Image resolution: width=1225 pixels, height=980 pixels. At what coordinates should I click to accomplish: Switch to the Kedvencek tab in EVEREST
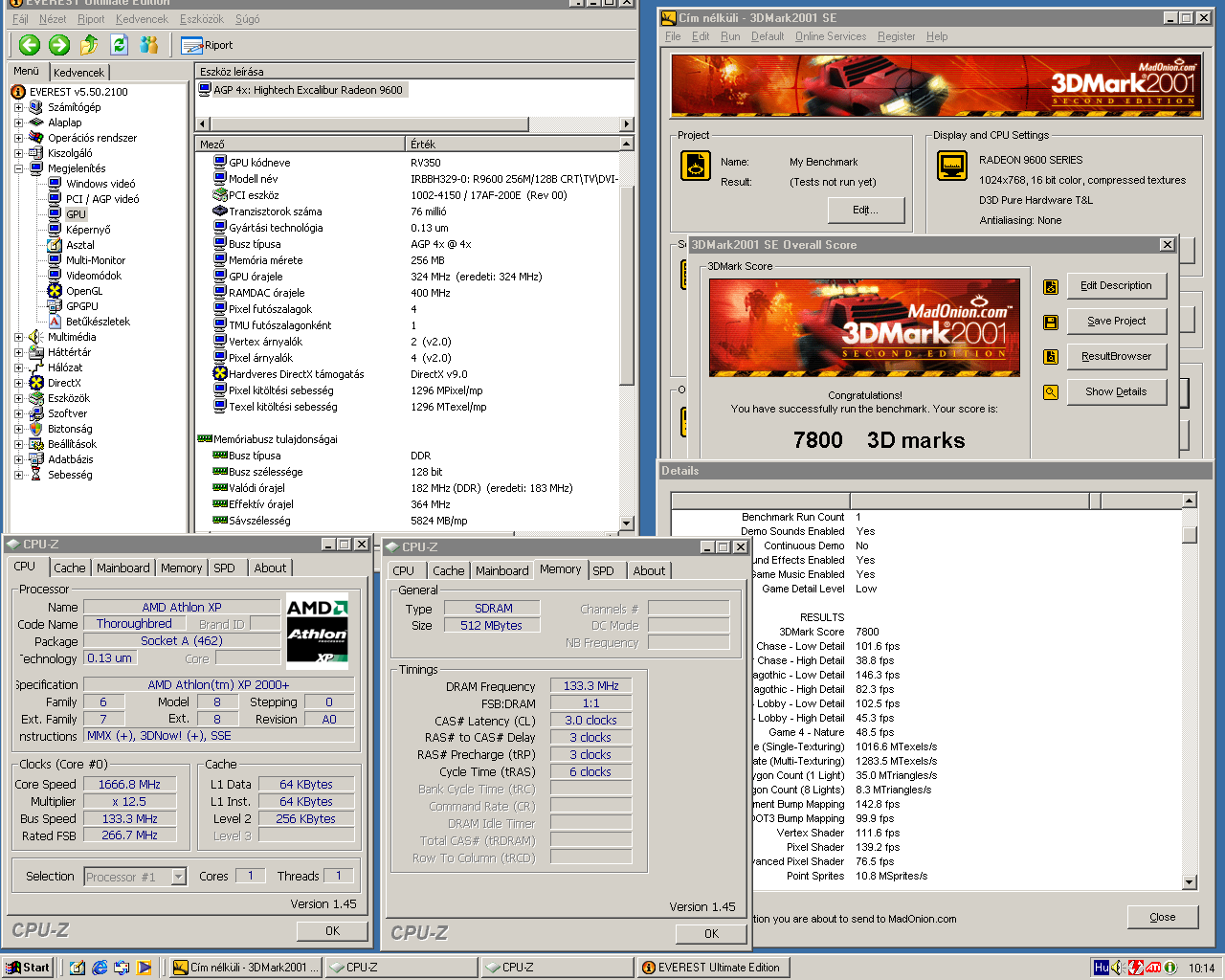(x=79, y=72)
